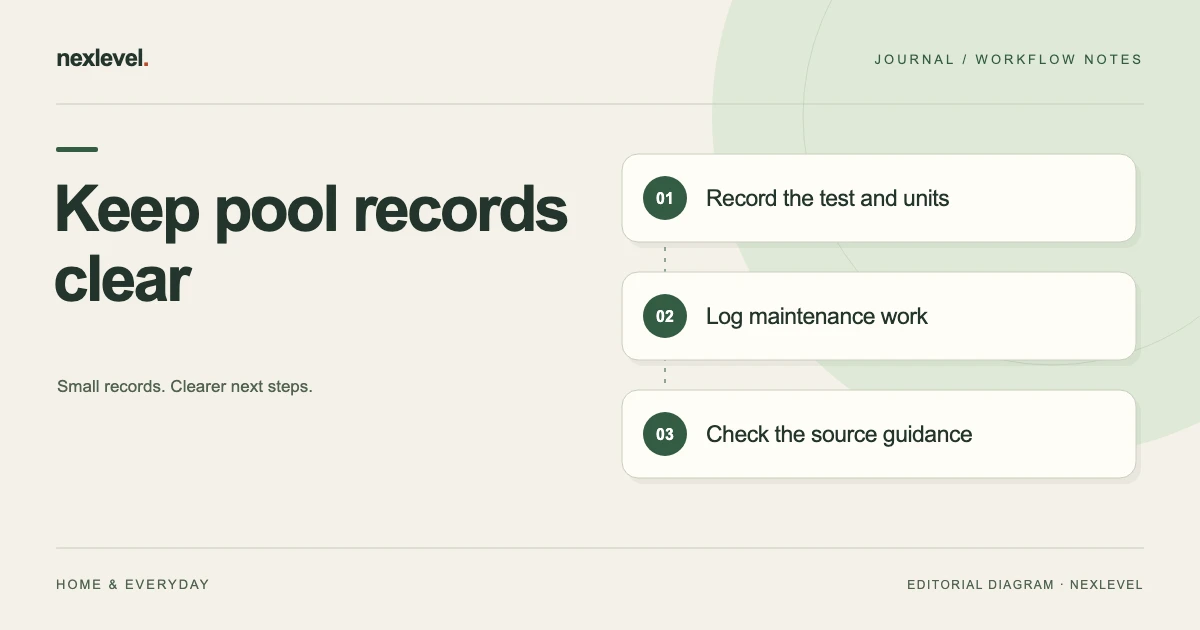Click the 'Editorial Diagram · Nexlevel' footer text

click(x=1025, y=584)
